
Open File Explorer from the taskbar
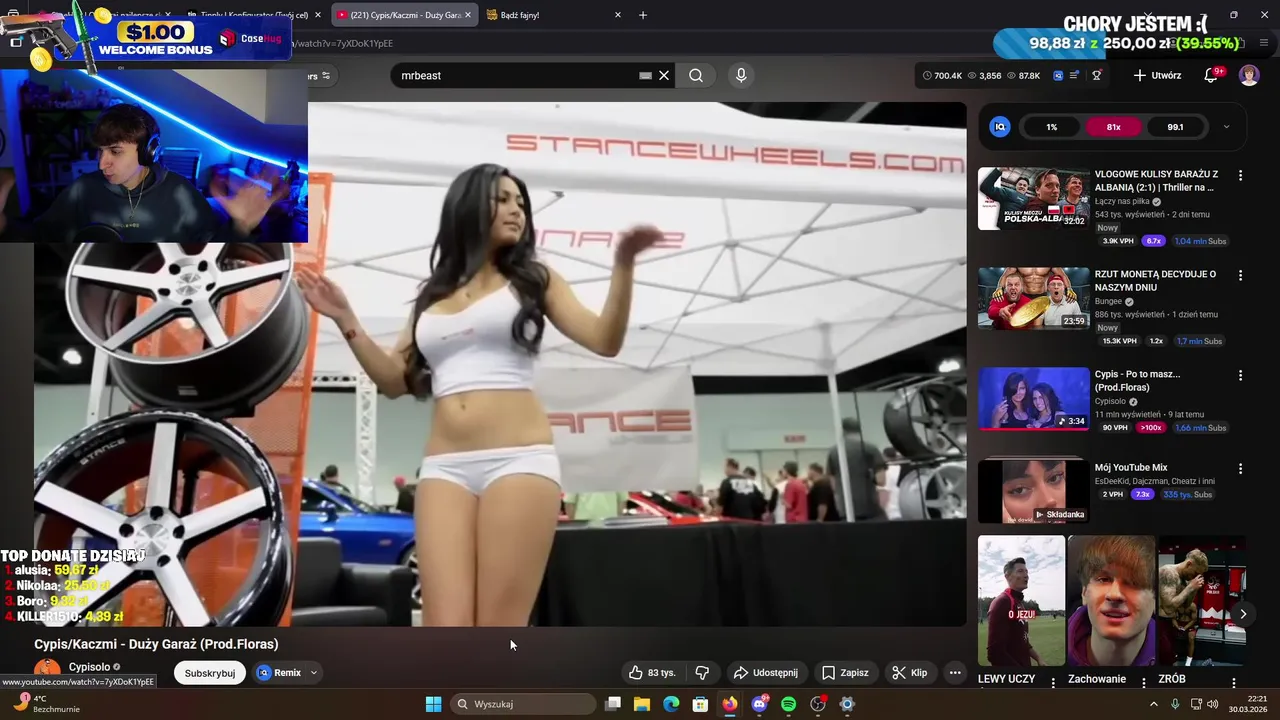coord(642,704)
